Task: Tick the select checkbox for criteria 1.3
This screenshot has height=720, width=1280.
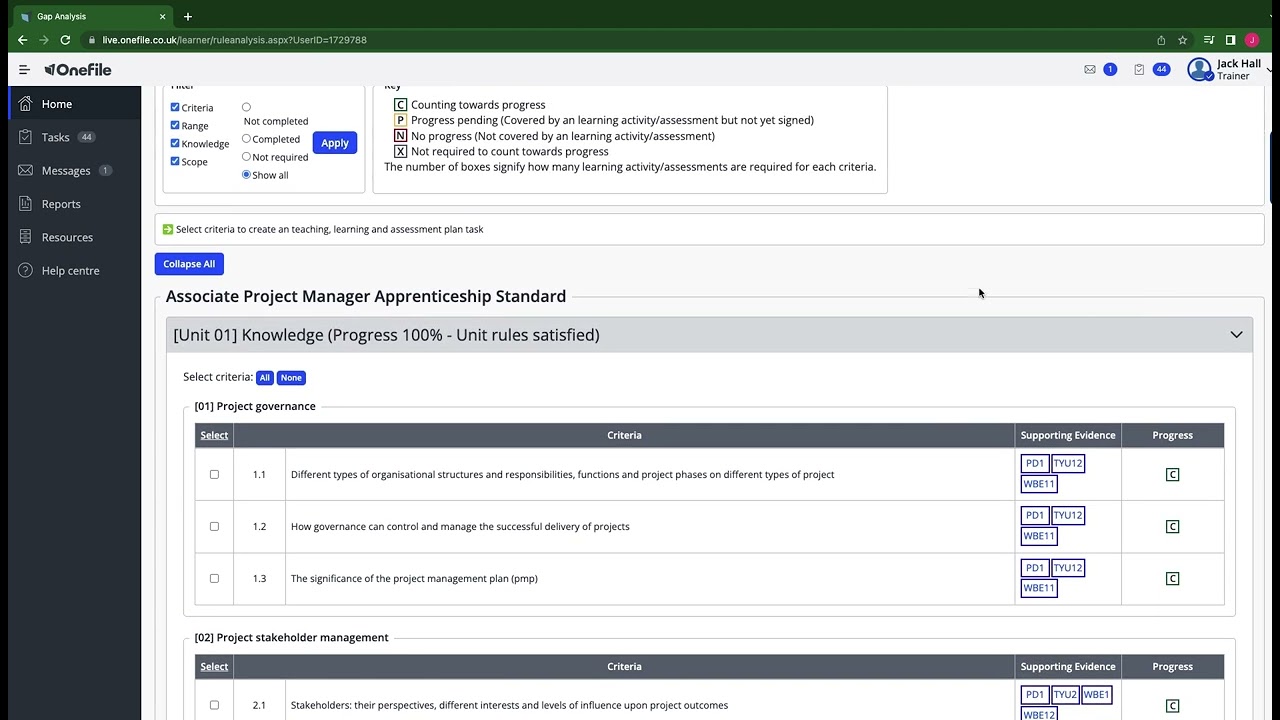Action: (x=214, y=578)
